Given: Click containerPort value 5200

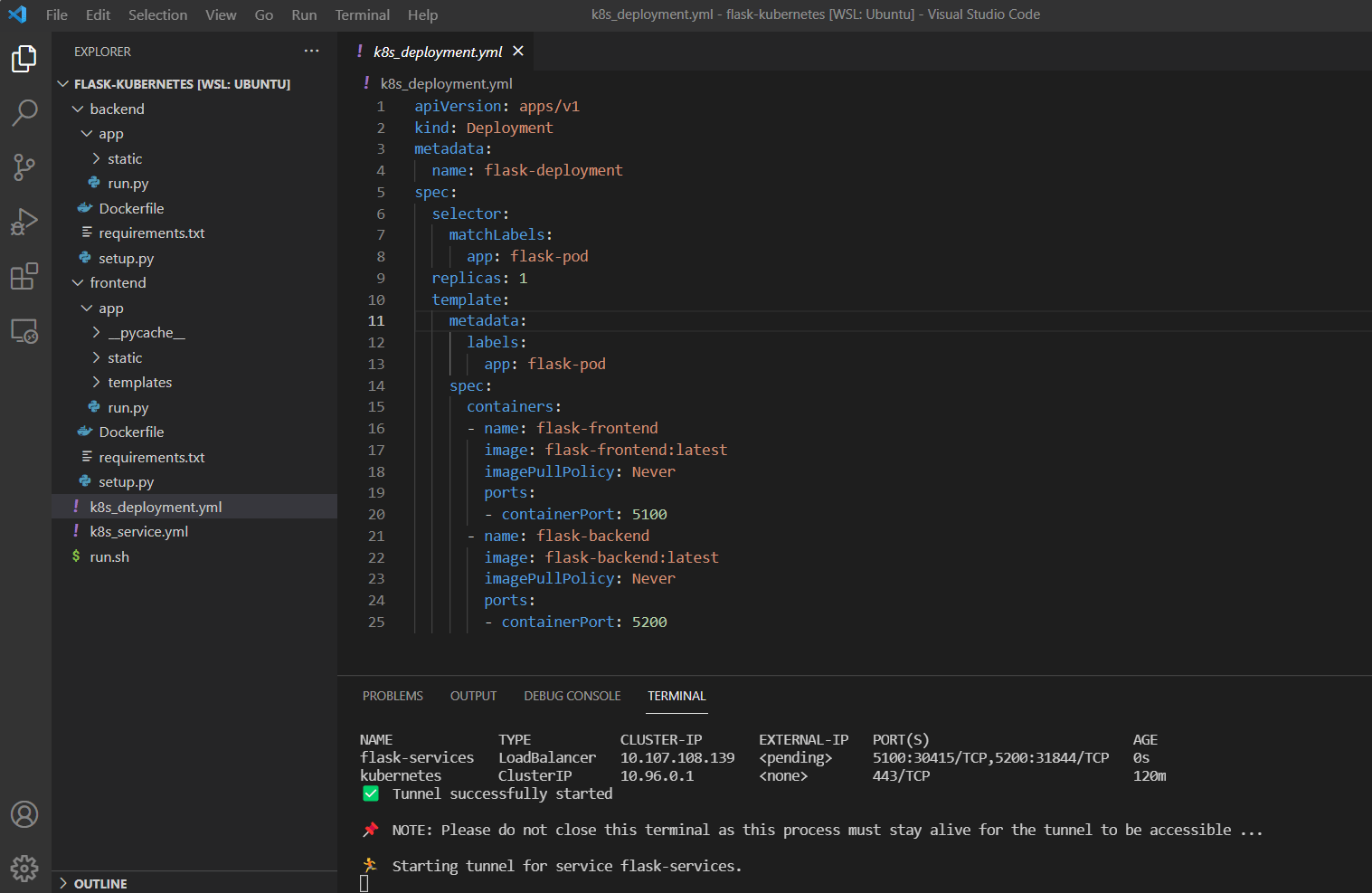Looking at the screenshot, I should coord(649,622).
